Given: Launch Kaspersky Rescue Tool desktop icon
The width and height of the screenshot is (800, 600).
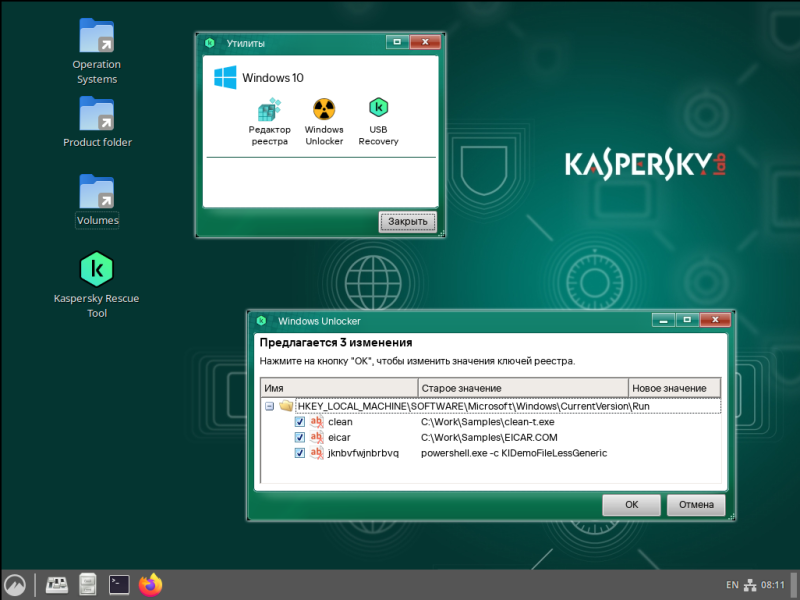Looking at the screenshot, I should coord(96,285).
